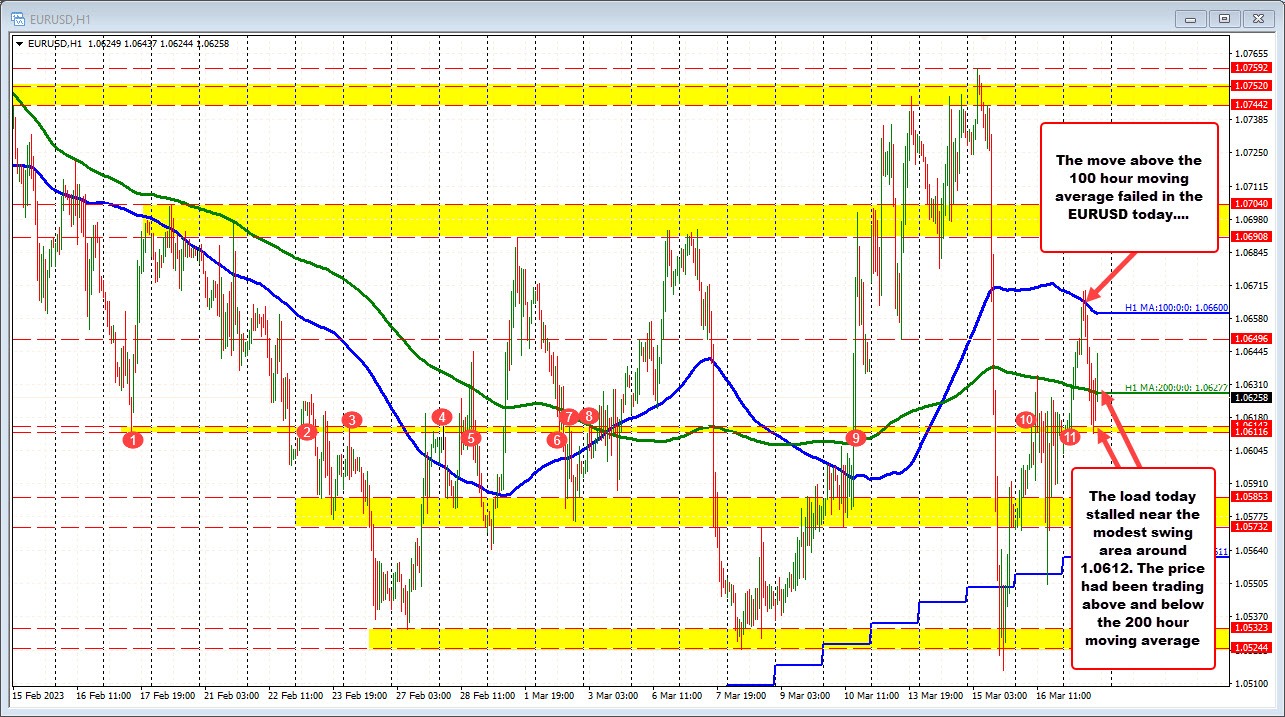Click the current price tag 1.06258

pos(1252,397)
